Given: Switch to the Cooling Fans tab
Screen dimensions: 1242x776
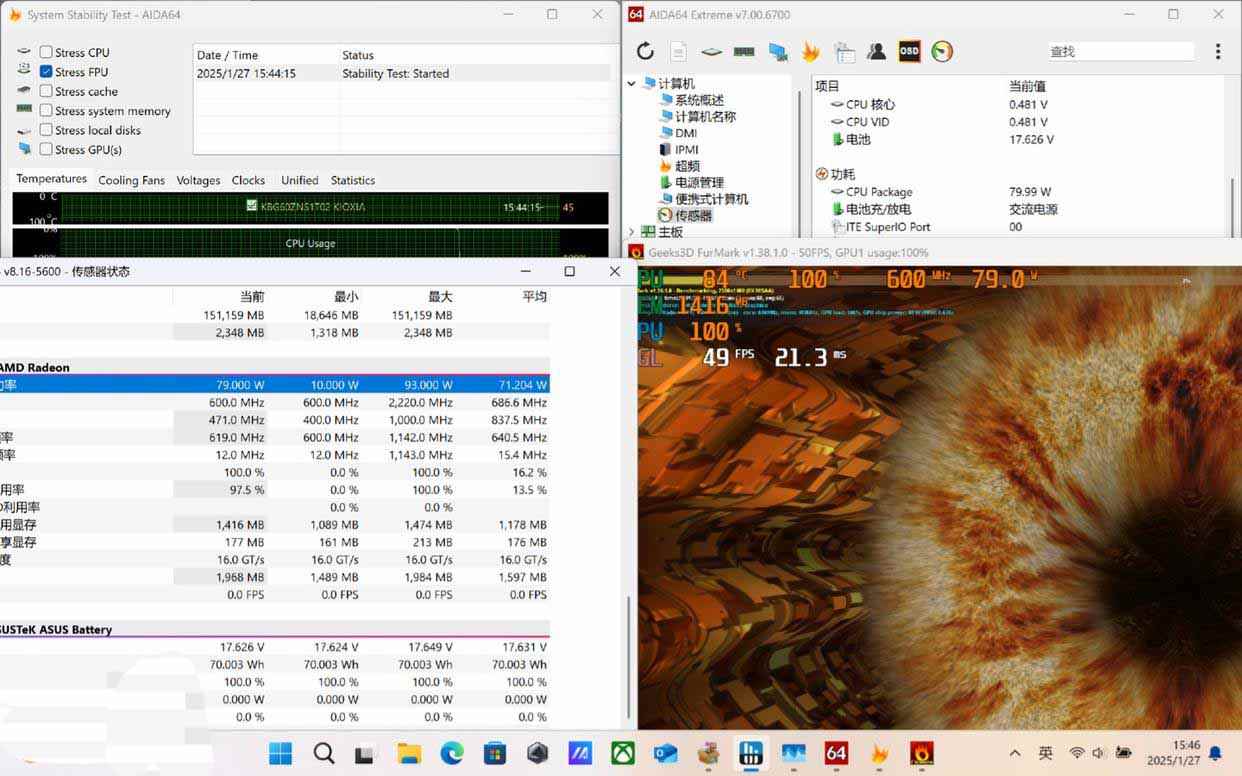Looking at the screenshot, I should click(131, 180).
